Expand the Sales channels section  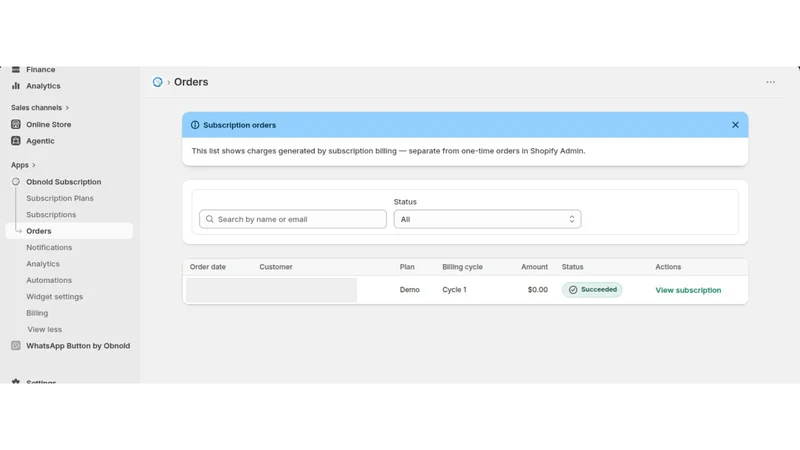[40, 108]
